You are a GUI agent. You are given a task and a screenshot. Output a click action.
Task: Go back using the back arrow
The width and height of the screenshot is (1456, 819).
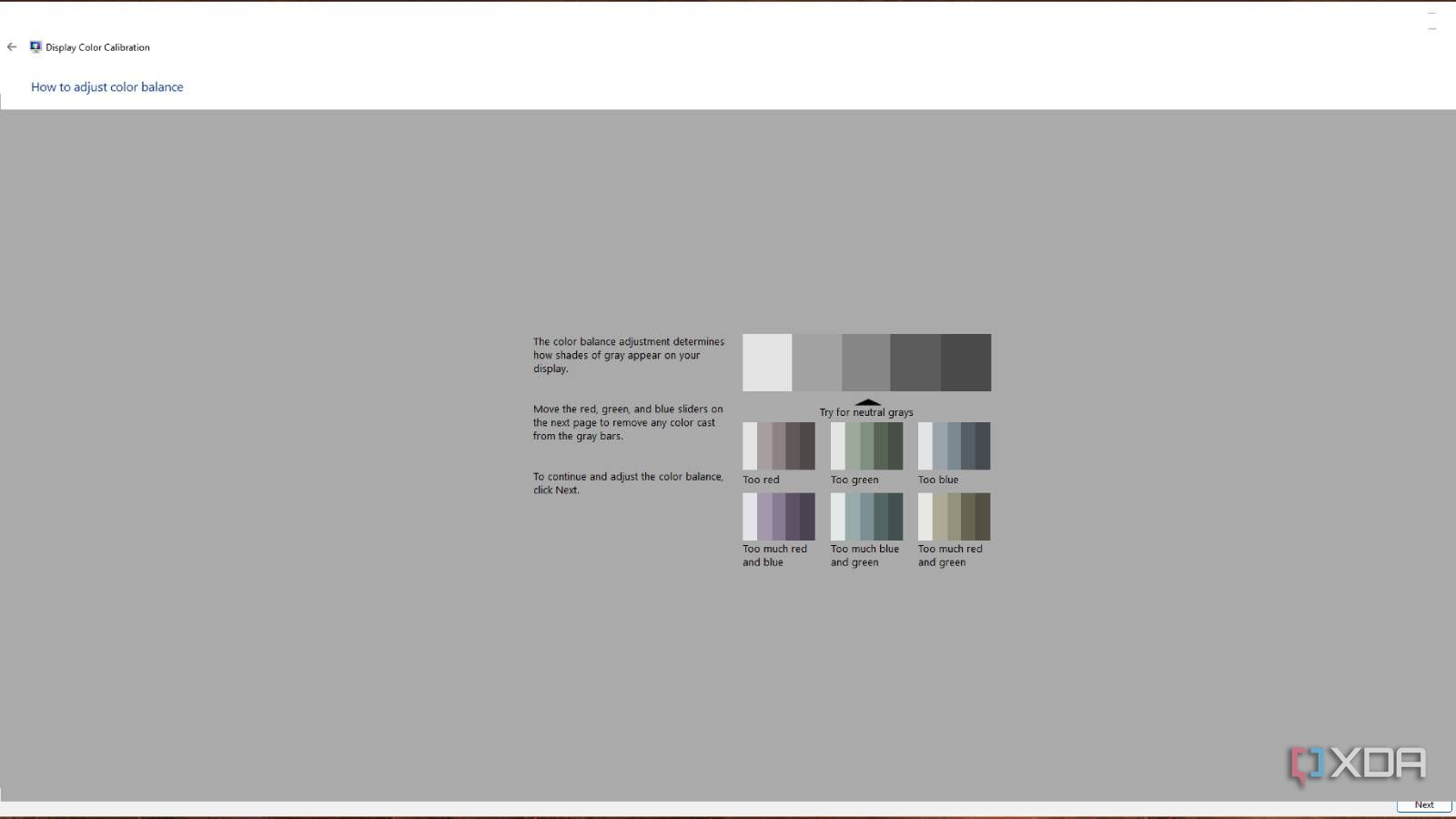click(12, 46)
